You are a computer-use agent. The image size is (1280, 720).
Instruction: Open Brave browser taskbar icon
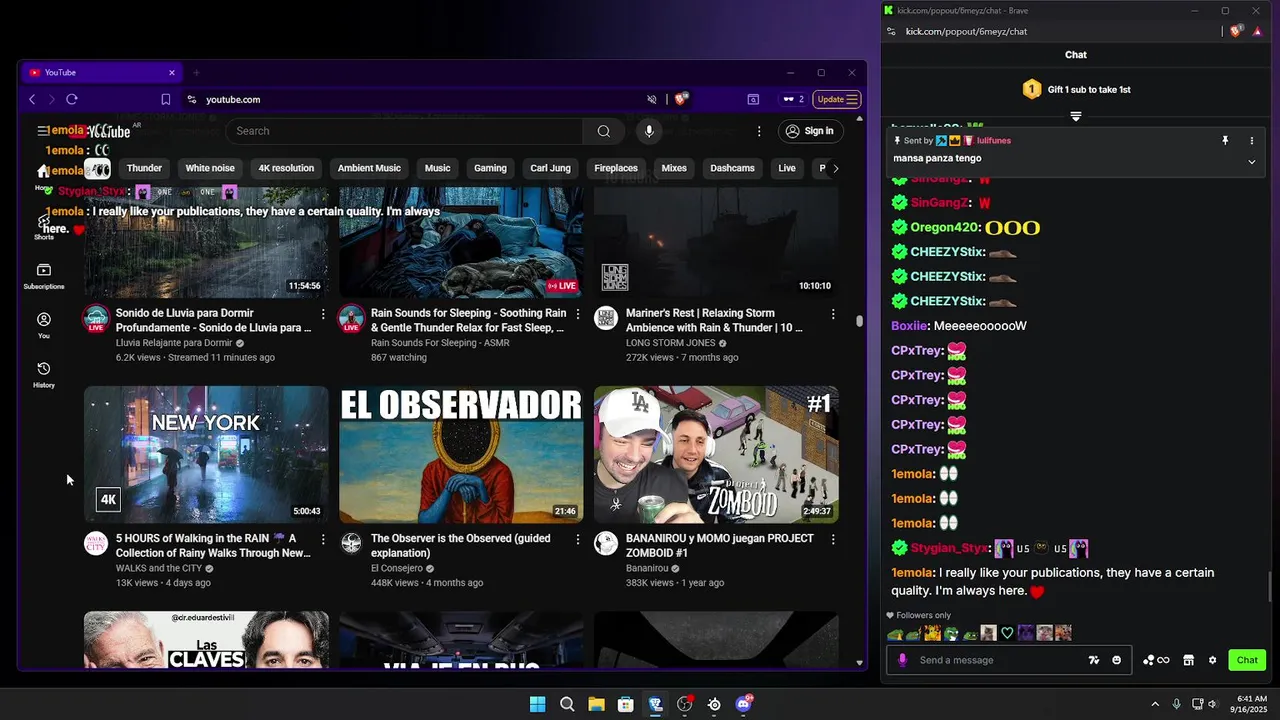click(655, 704)
